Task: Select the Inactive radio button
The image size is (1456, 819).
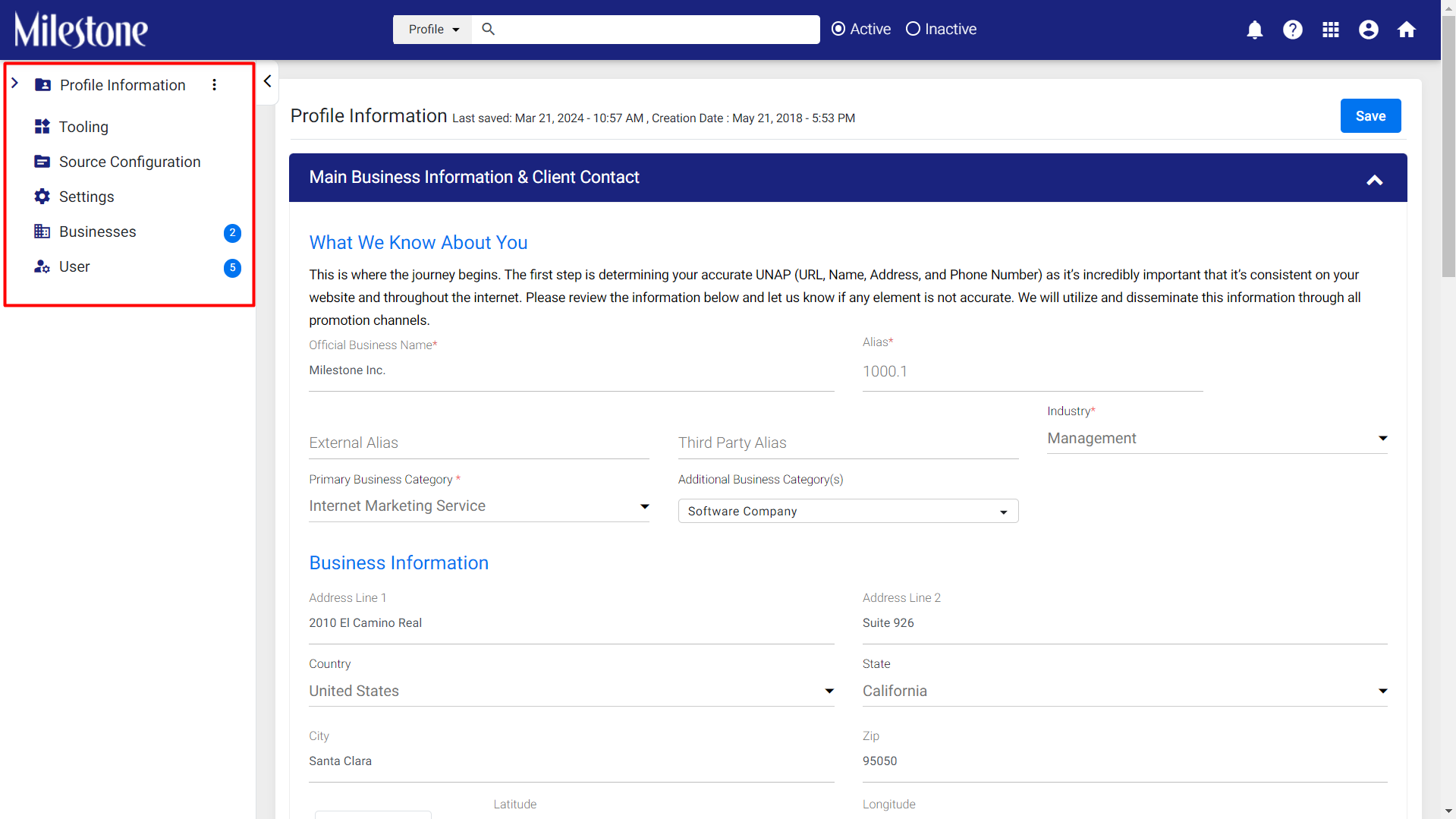Action: click(914, 29)
